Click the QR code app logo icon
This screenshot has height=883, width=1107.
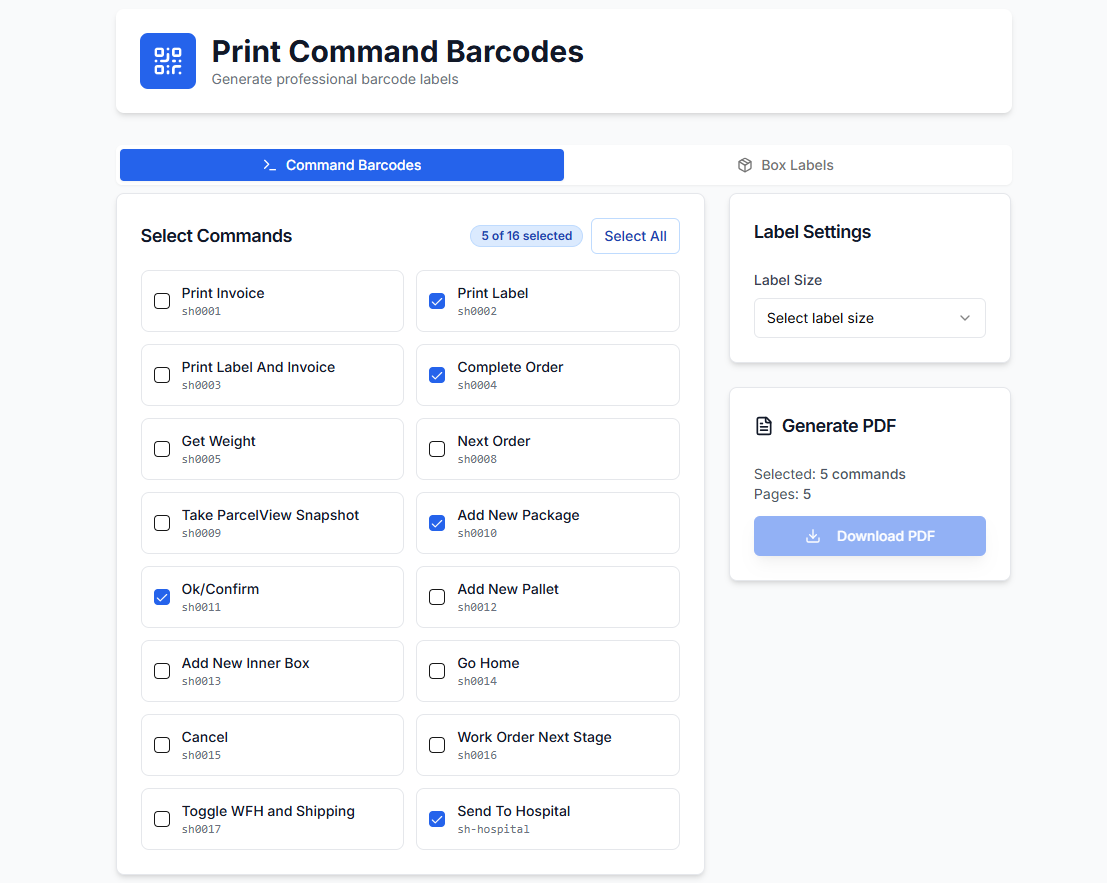tap(168, 61)
